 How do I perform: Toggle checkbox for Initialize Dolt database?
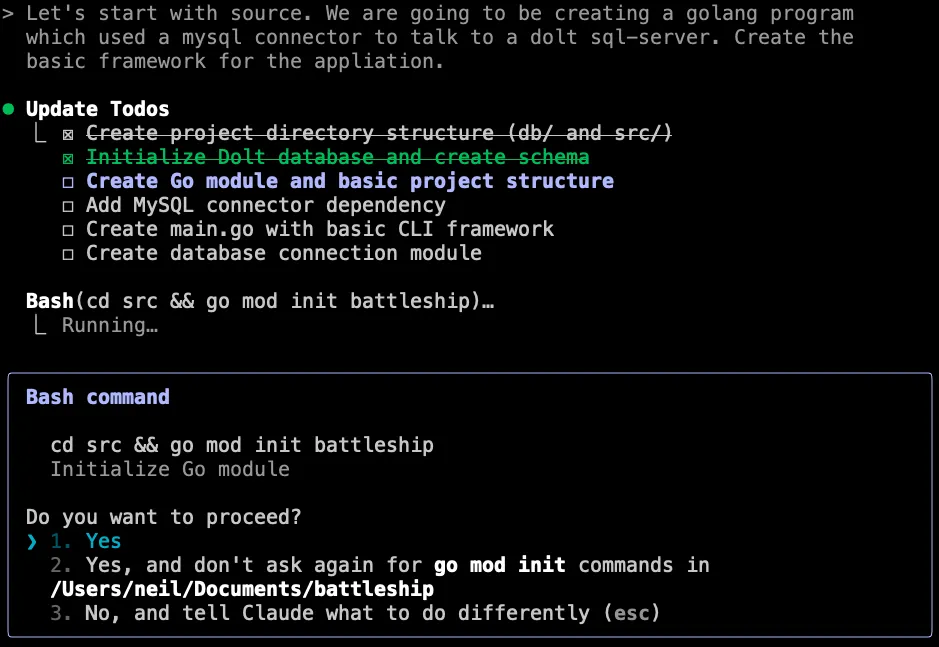[68, 157]
